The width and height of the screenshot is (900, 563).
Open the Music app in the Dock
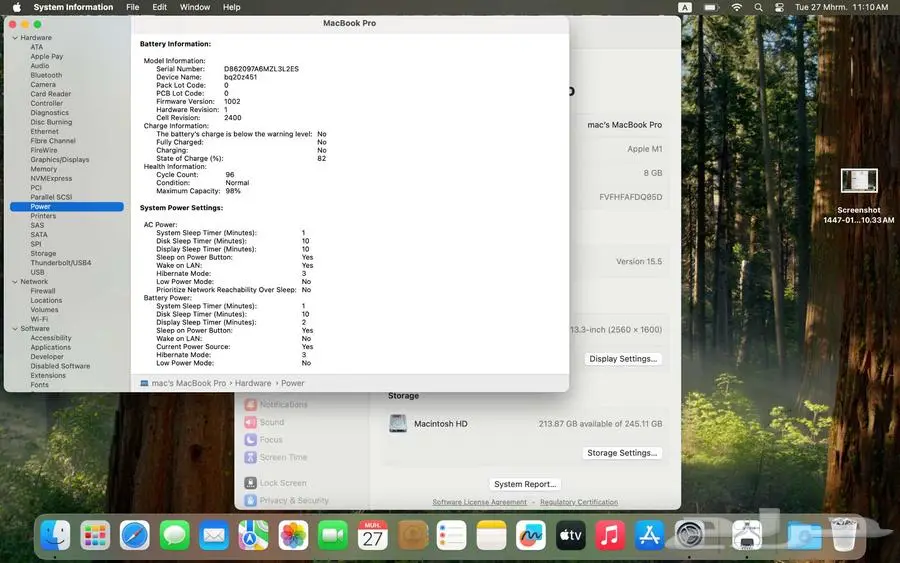[x=610, y=535]
